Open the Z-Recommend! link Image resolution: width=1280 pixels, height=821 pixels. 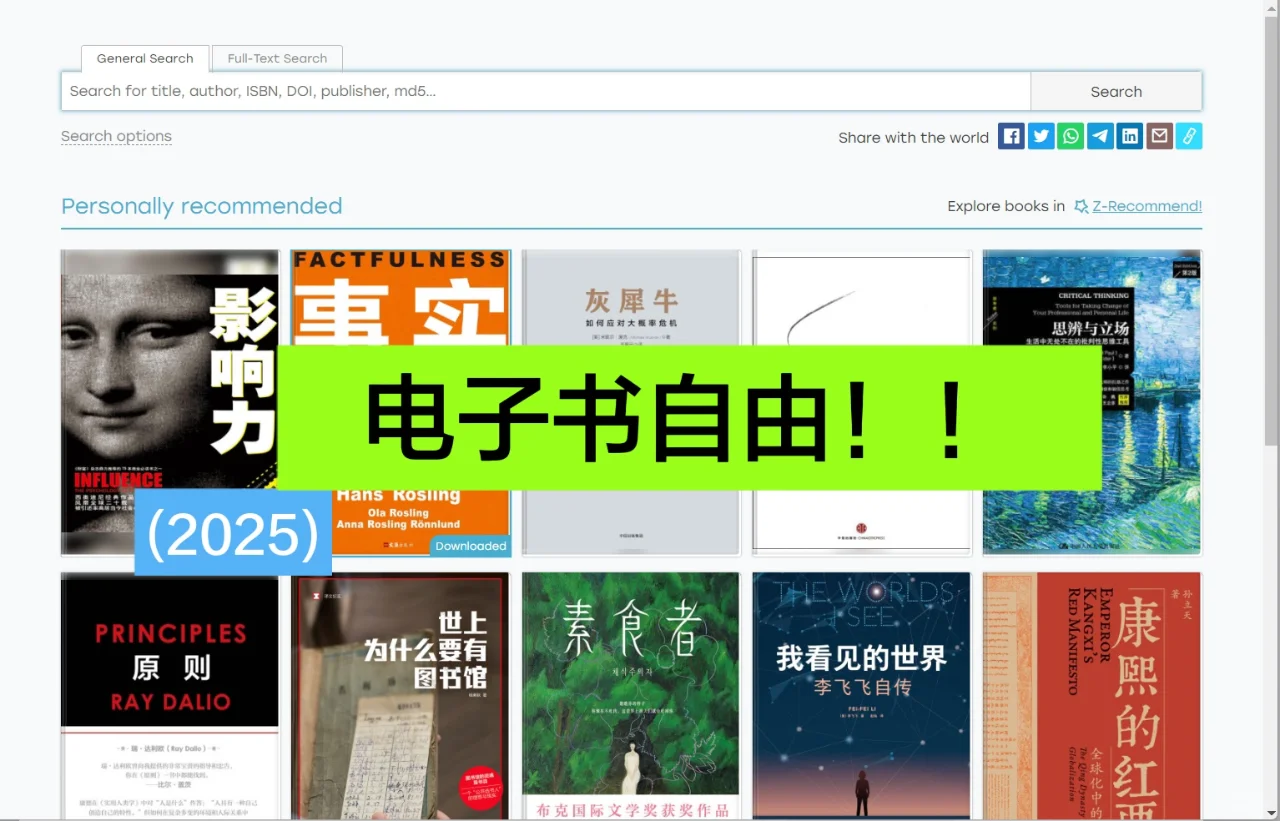click(x=1147, y=206)
